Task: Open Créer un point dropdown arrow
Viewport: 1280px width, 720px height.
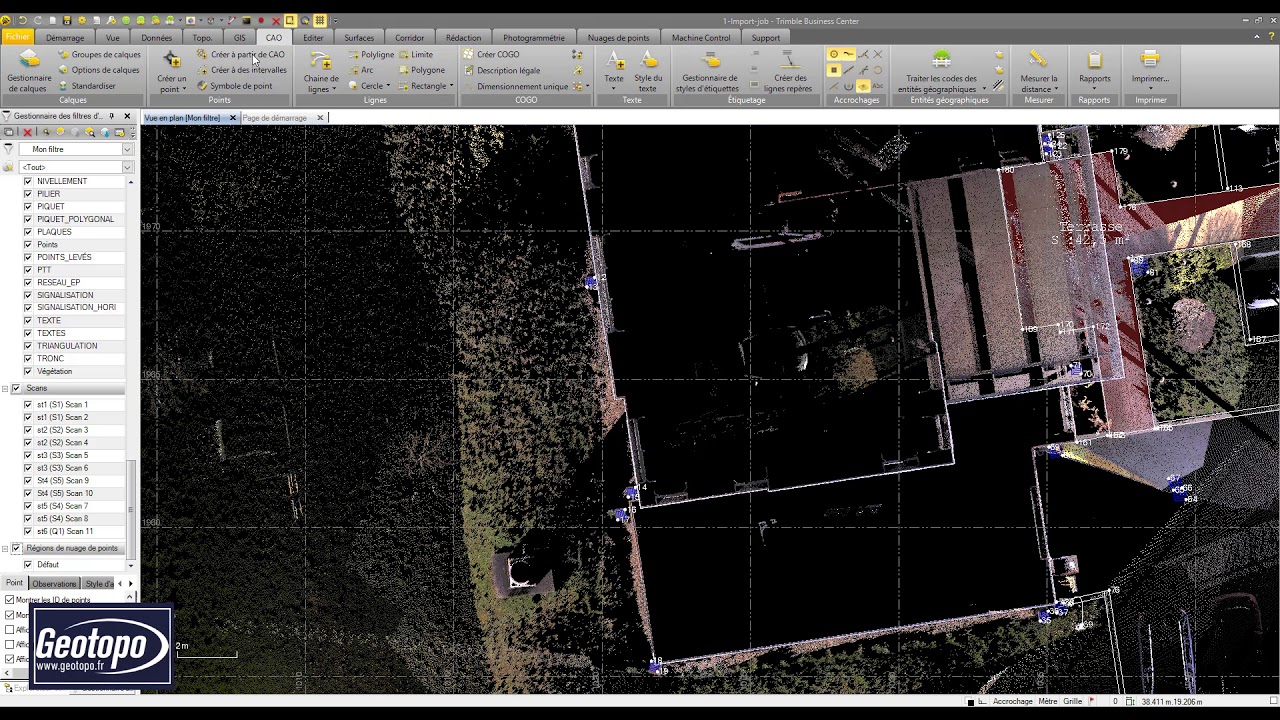Action: pos(184,89)
